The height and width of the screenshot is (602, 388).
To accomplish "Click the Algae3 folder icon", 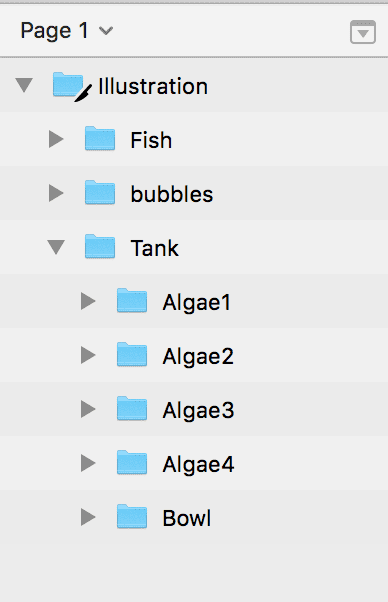I will point(132,408).
